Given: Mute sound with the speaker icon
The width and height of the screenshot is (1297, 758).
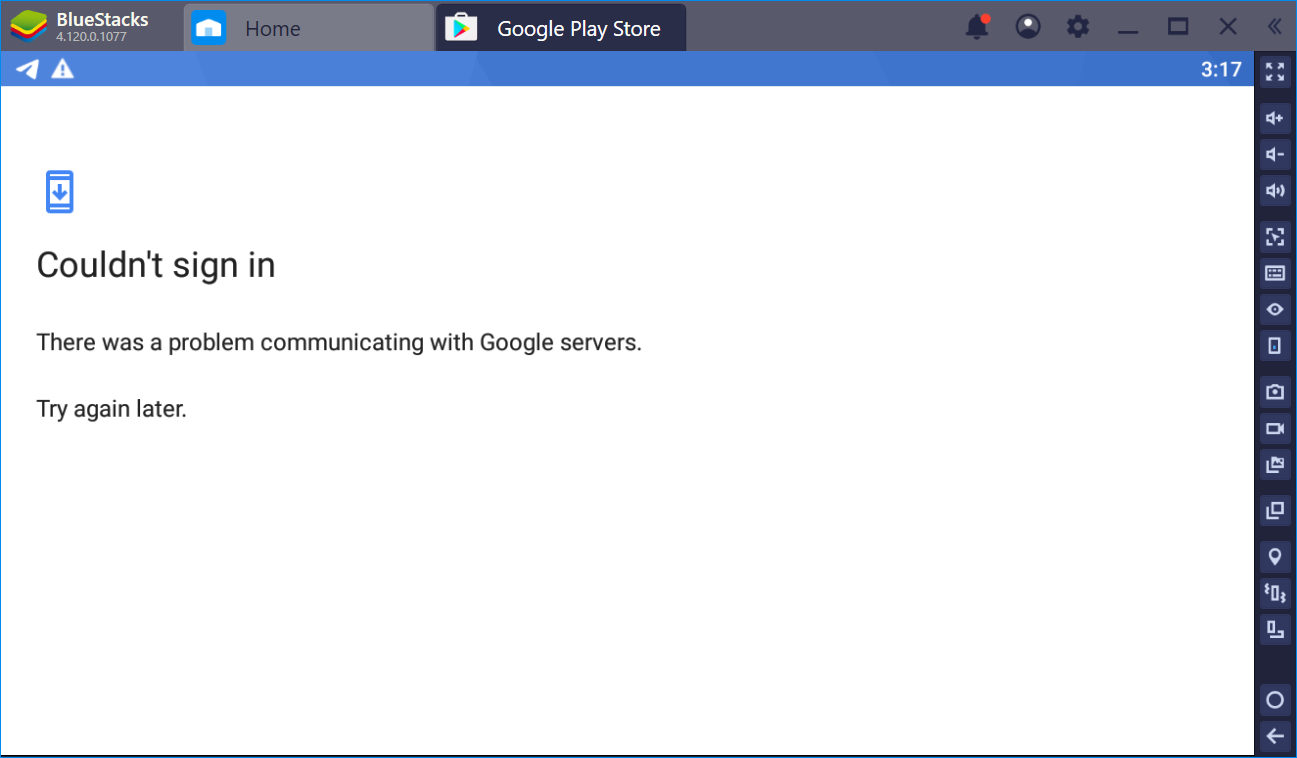Looking at the screenshot, I should tap(1275, 190).
